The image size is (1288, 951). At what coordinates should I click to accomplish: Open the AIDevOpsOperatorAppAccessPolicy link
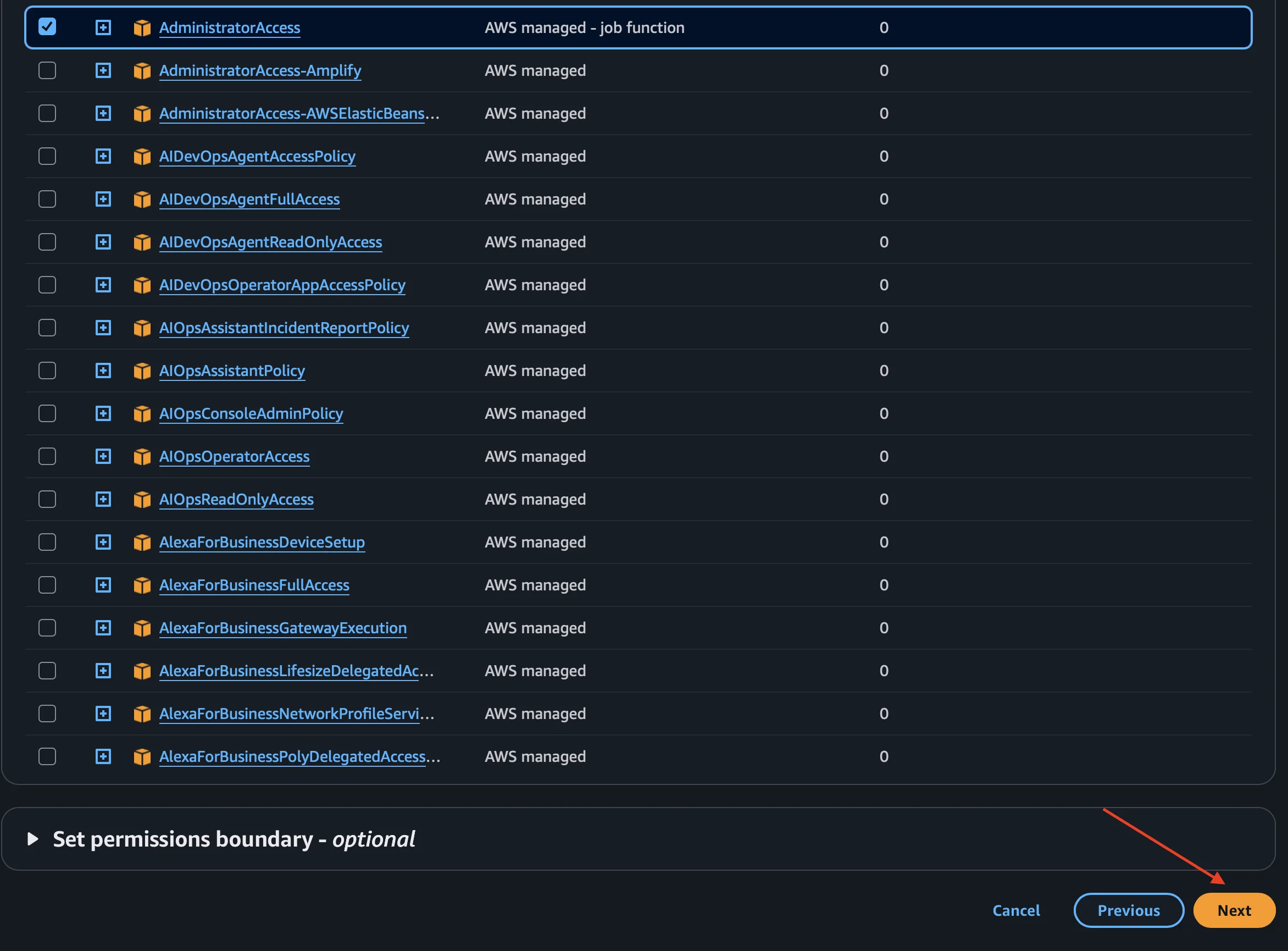pyautogui.click(x=282, y=285)
